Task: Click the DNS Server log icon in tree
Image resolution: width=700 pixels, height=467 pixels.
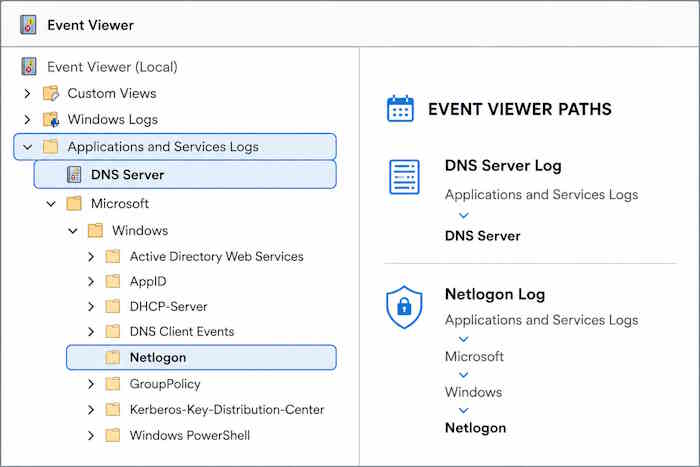Action: (x=74, y=175)
